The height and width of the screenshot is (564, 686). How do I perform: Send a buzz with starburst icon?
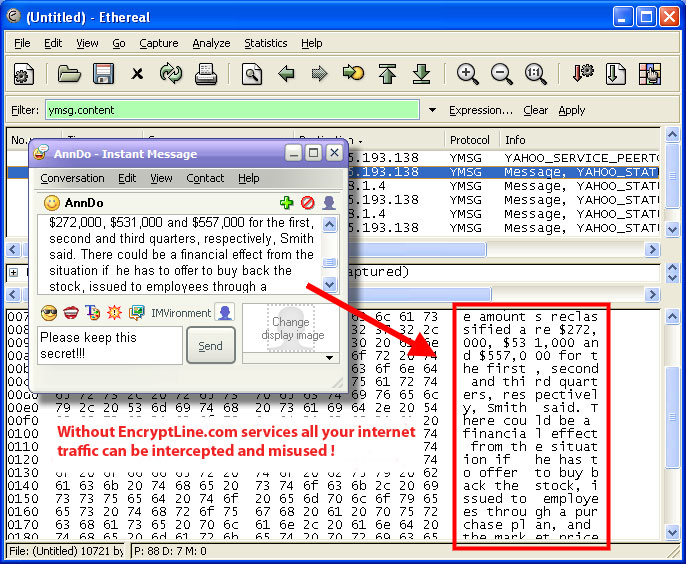click(x=115, y=312)
